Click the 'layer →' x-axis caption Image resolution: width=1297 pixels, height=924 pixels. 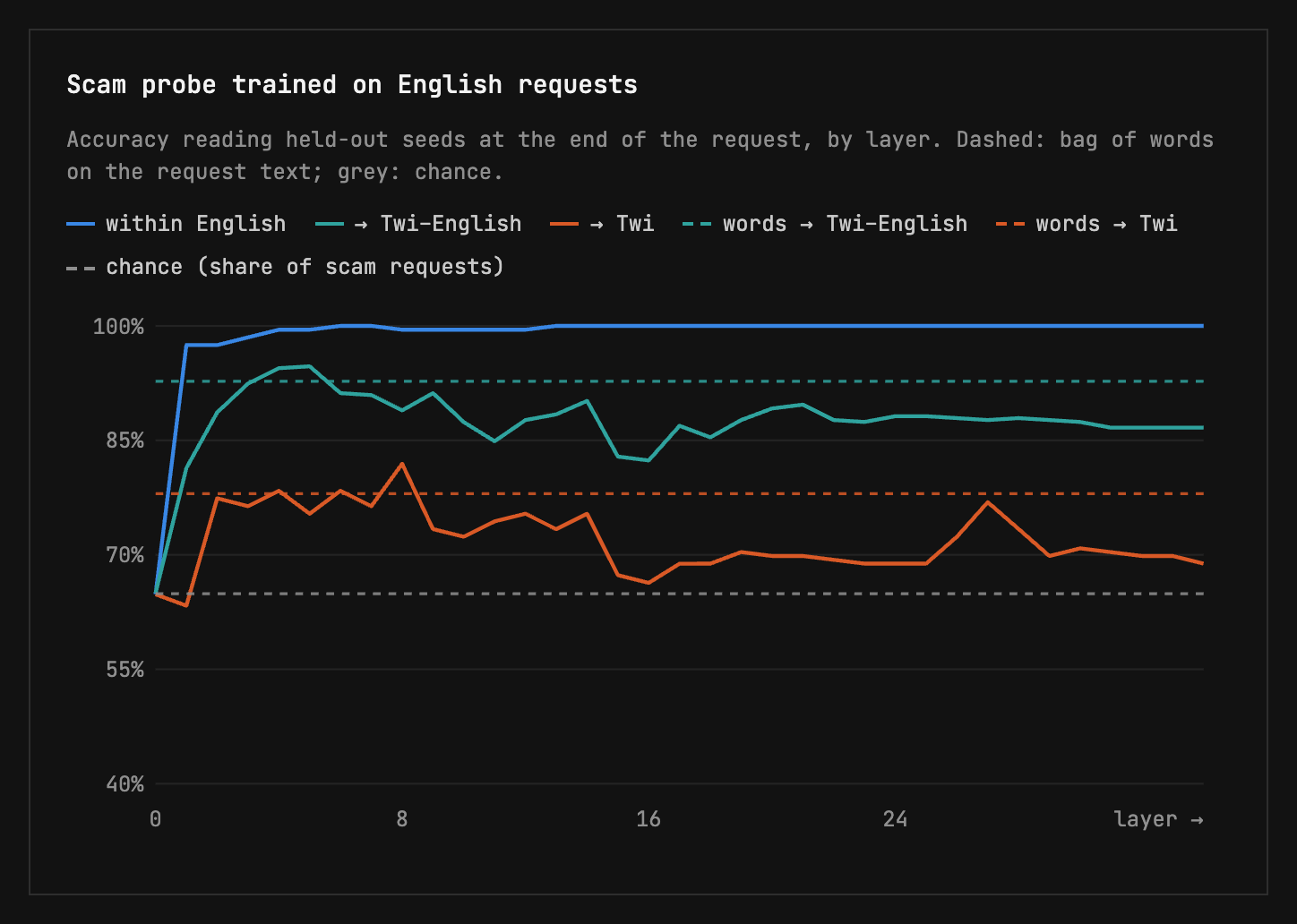(1158, 819)
